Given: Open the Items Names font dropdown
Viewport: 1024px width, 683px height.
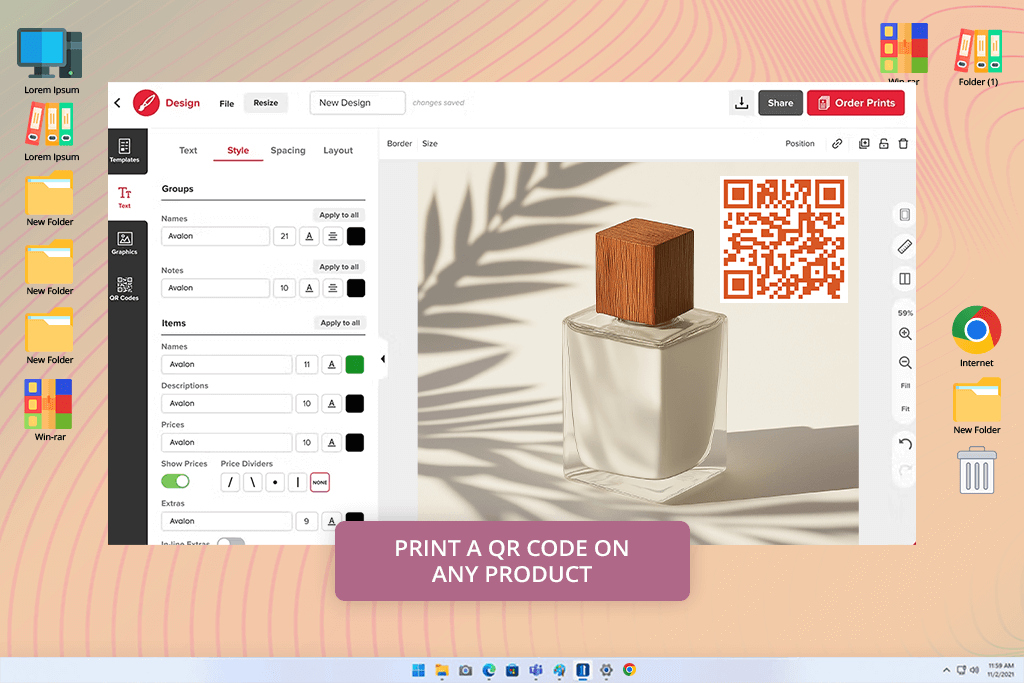Looking at the screenshot, I should click(227, 364).
